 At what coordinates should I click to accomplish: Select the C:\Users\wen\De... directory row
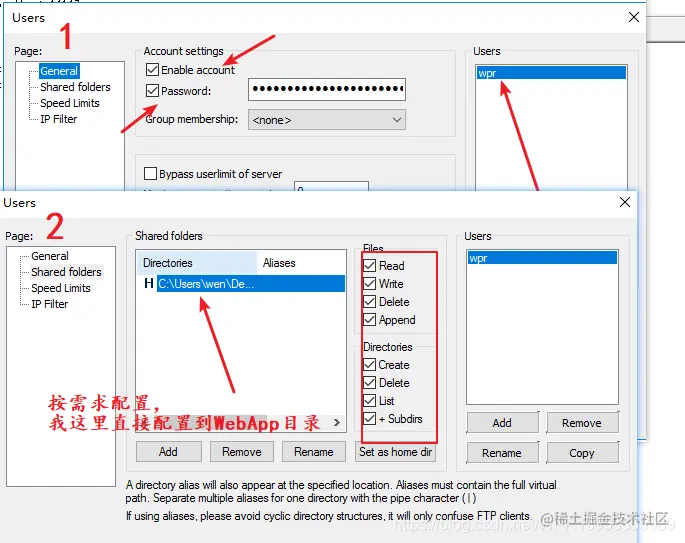point(250,284)
